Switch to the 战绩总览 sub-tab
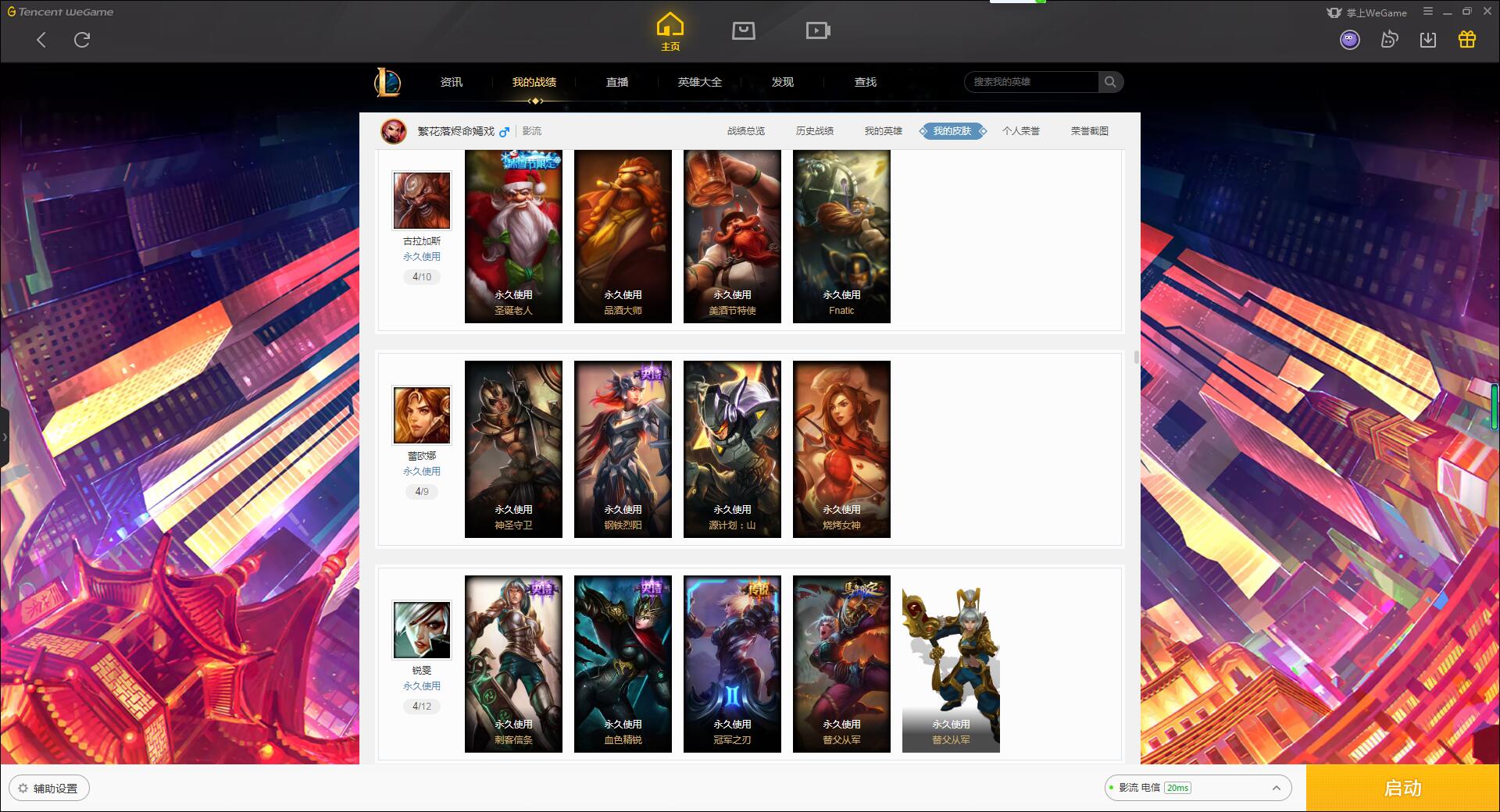 (x=746, y=131)
